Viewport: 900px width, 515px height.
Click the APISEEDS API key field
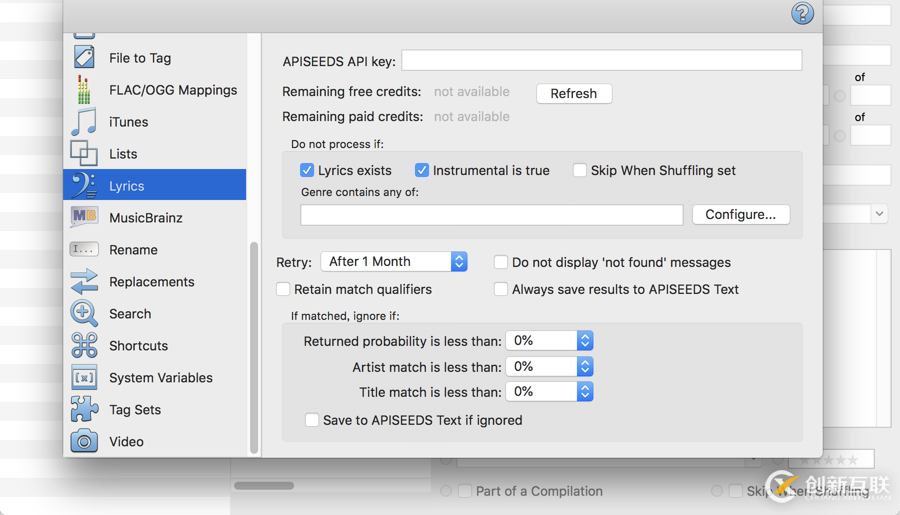[601, 61]
